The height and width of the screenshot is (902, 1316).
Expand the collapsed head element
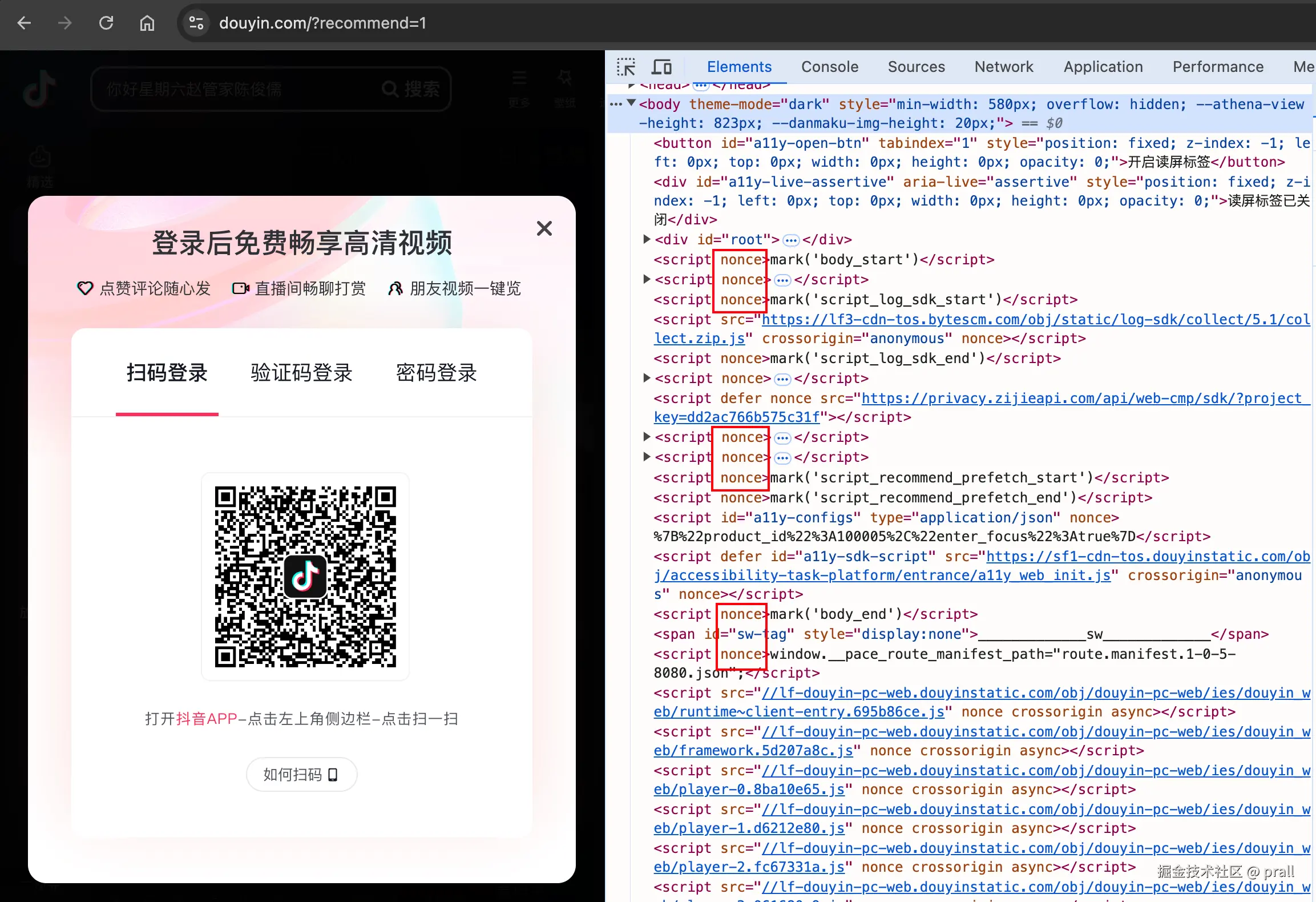click(631, 86)
